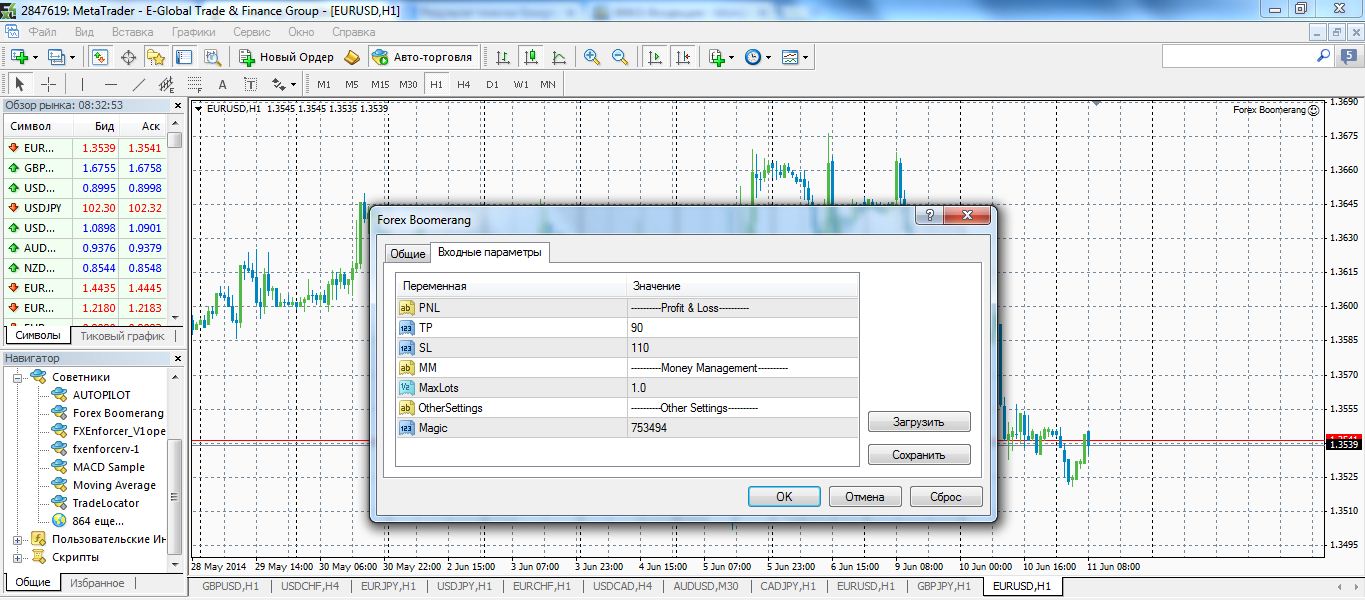Select the Crosshair tool

[48, 84]
